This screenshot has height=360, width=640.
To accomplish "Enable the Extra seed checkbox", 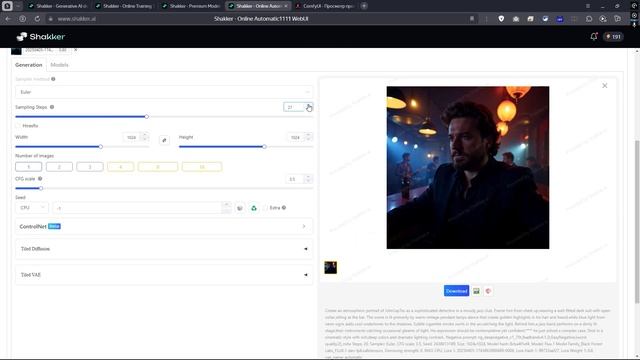I will (265, 208).
